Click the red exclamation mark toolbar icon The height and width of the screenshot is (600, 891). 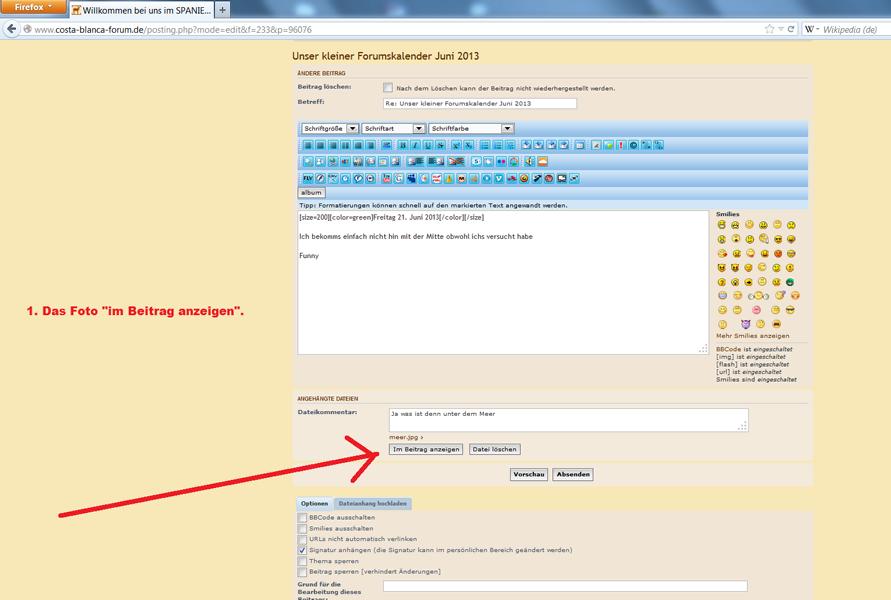point(621,146)
